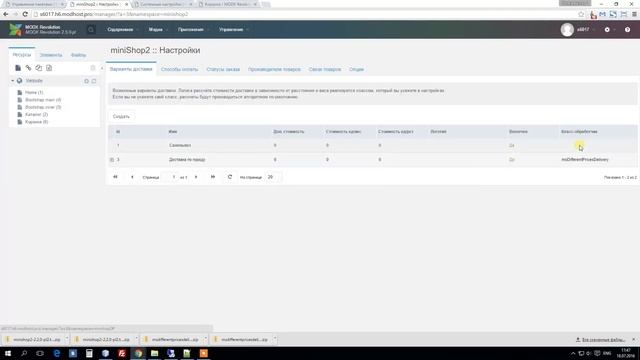The image size is (640, 360).
Task: Open the Bootstrap inner resource in tree
Action: [43, 107]
